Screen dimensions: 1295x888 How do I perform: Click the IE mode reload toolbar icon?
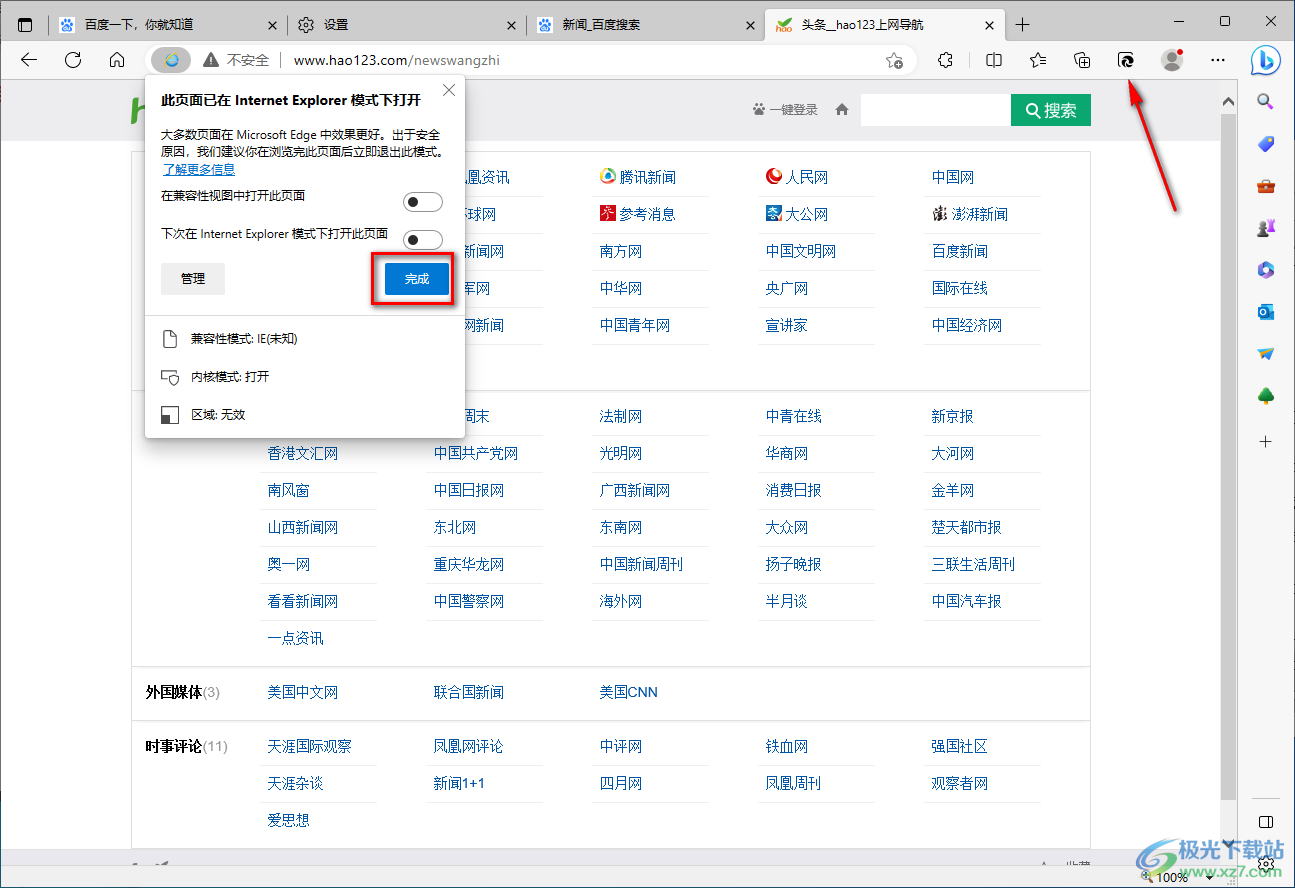(1126, 60)
